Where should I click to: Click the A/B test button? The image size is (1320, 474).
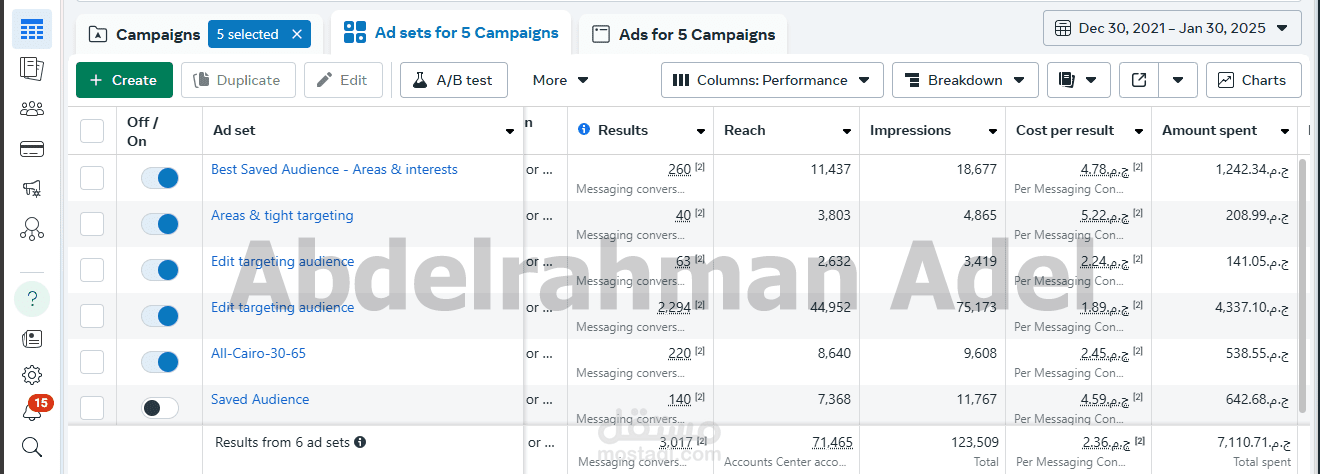click(454, 80)
